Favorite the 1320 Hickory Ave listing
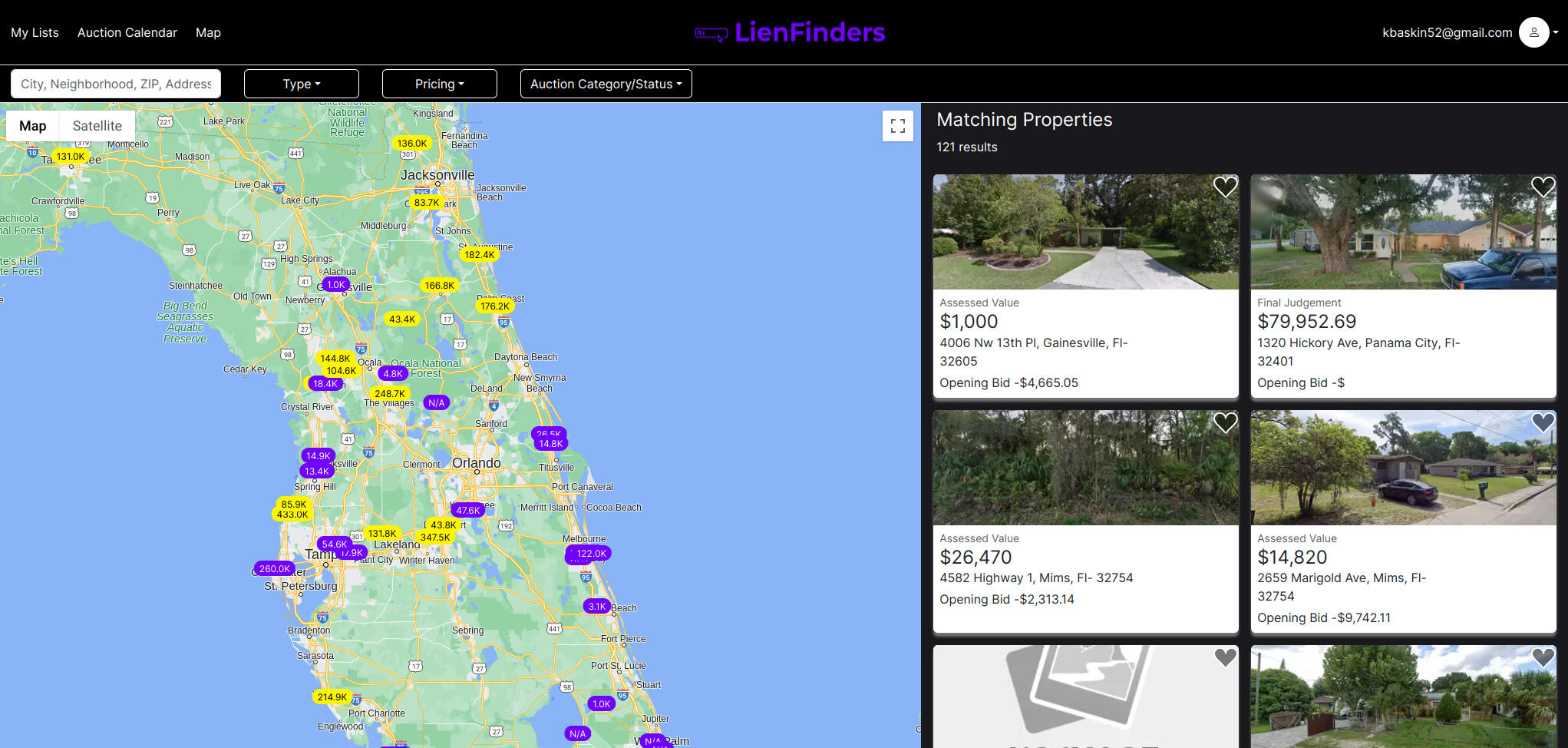Screen dimensions: 1568x748 [1543, 187]
